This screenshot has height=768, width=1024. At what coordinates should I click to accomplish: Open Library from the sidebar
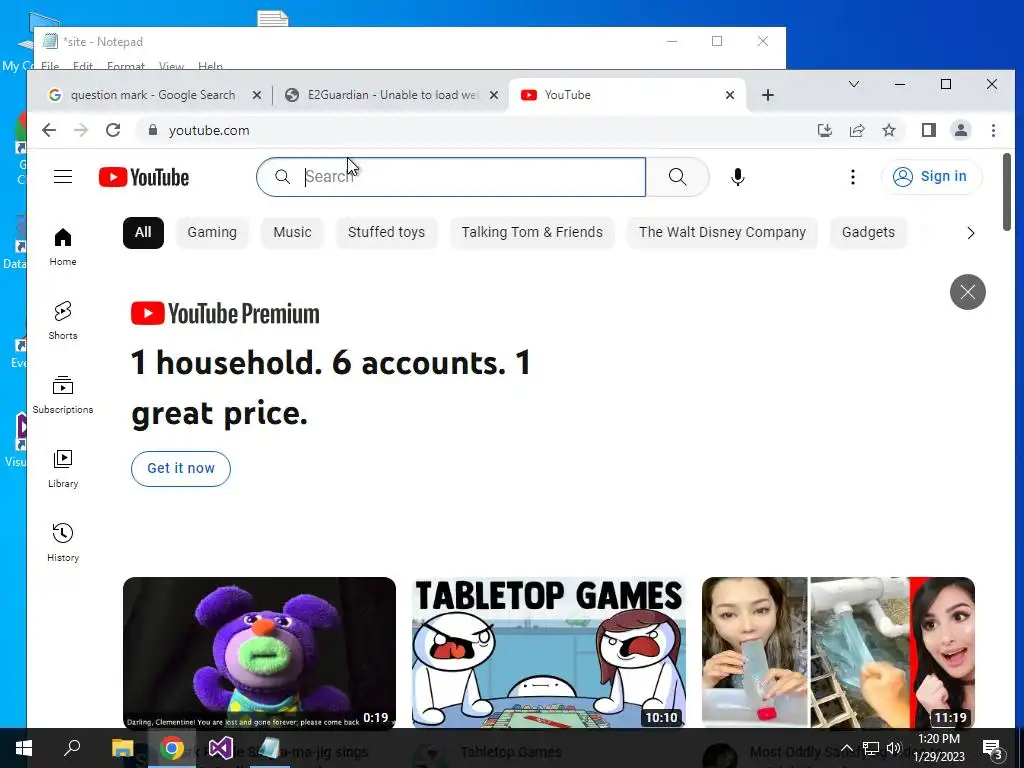[63, 469]
